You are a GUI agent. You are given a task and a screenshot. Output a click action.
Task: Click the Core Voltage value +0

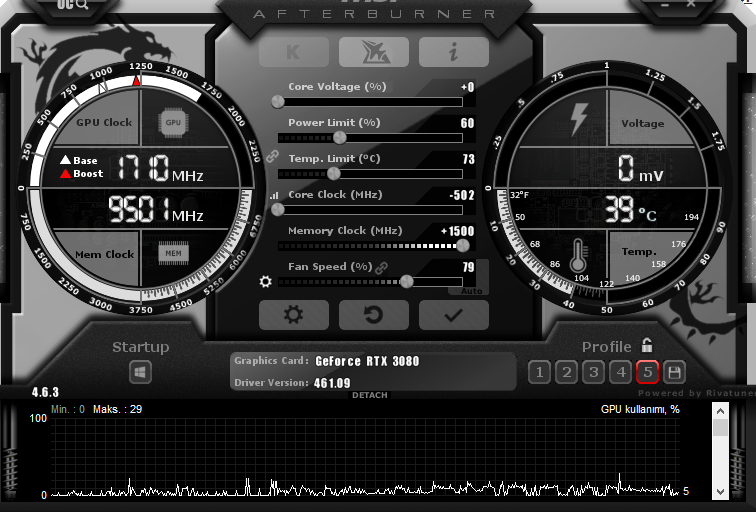coord(468,87)
